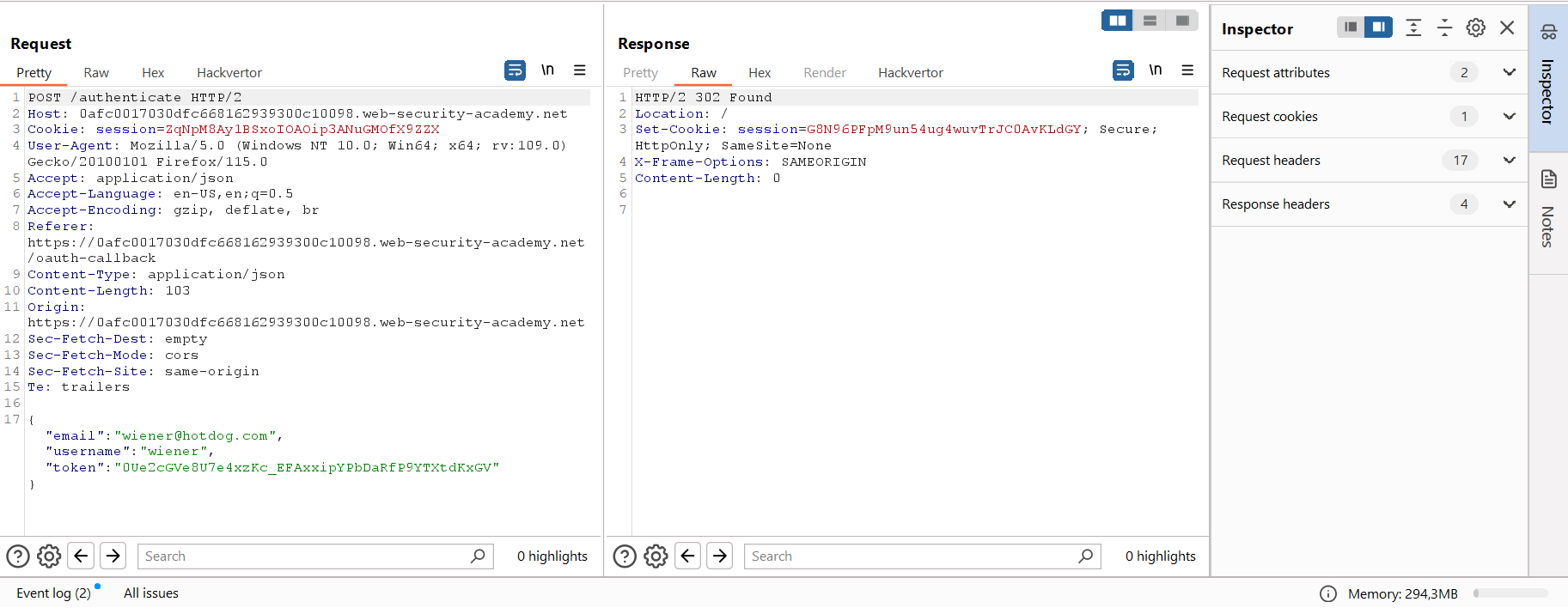The image size is (1568, 608).
Task: Click the Content-Type request header line
Action: point(156,275)
